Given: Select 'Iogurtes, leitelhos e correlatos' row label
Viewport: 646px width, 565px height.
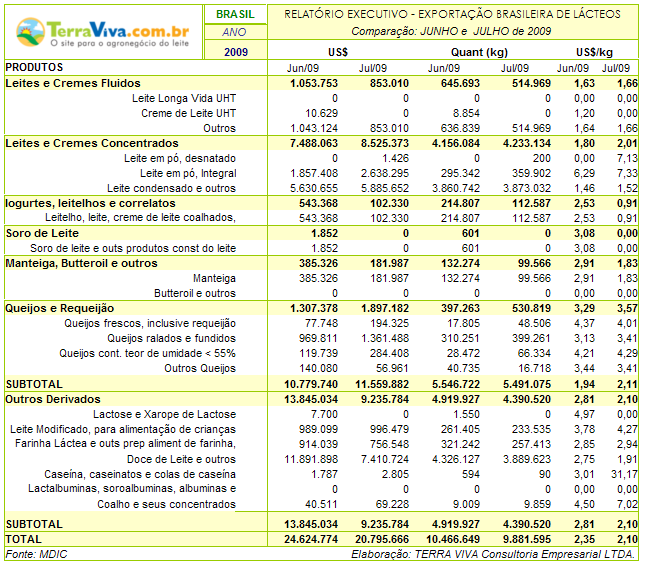Looking at the screenshot, I should (x=90, y=204).
